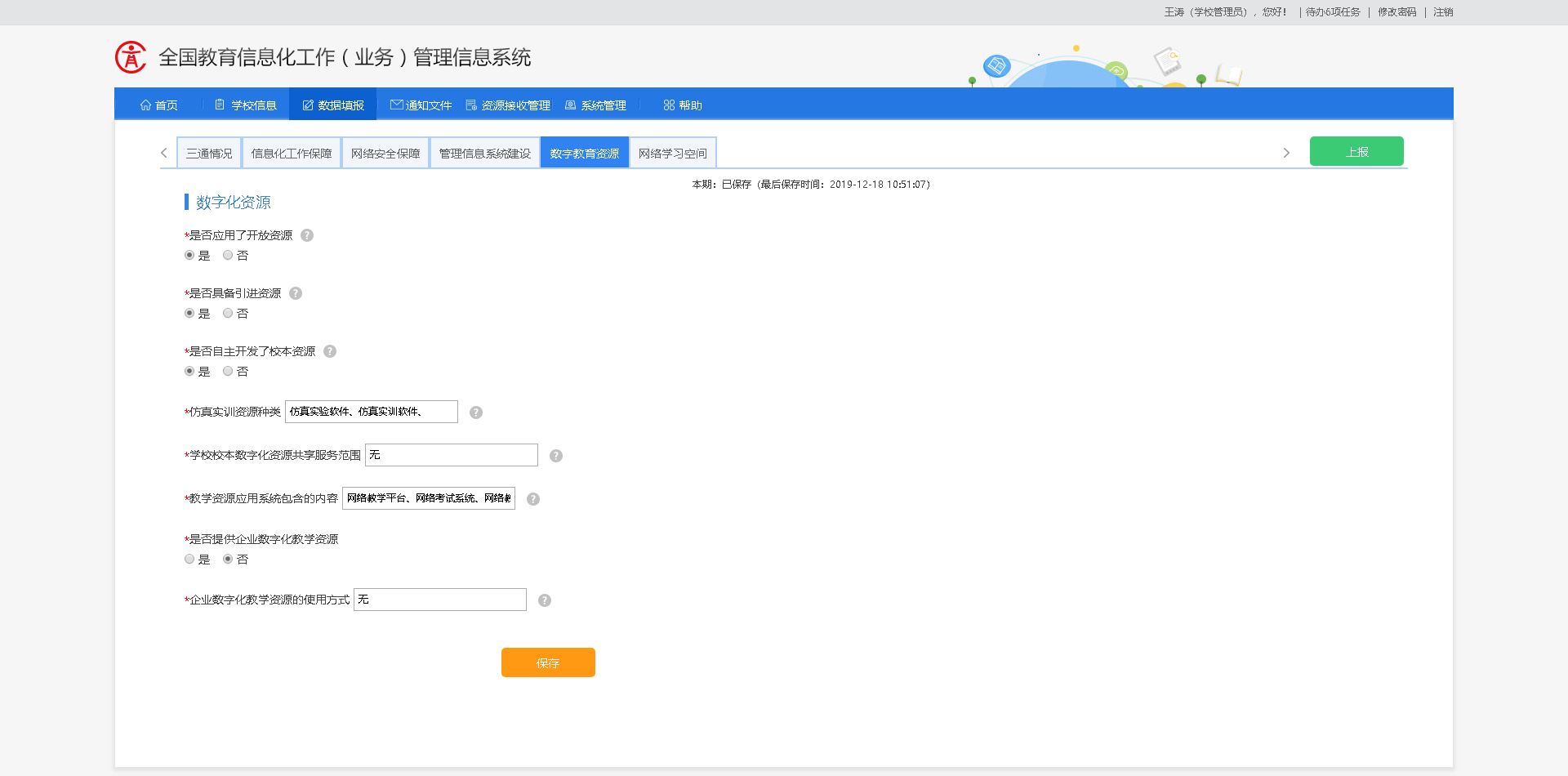
Task: Choose 是 for 是否提供企业数字化教学资源
Action: [x=189, y=559]
